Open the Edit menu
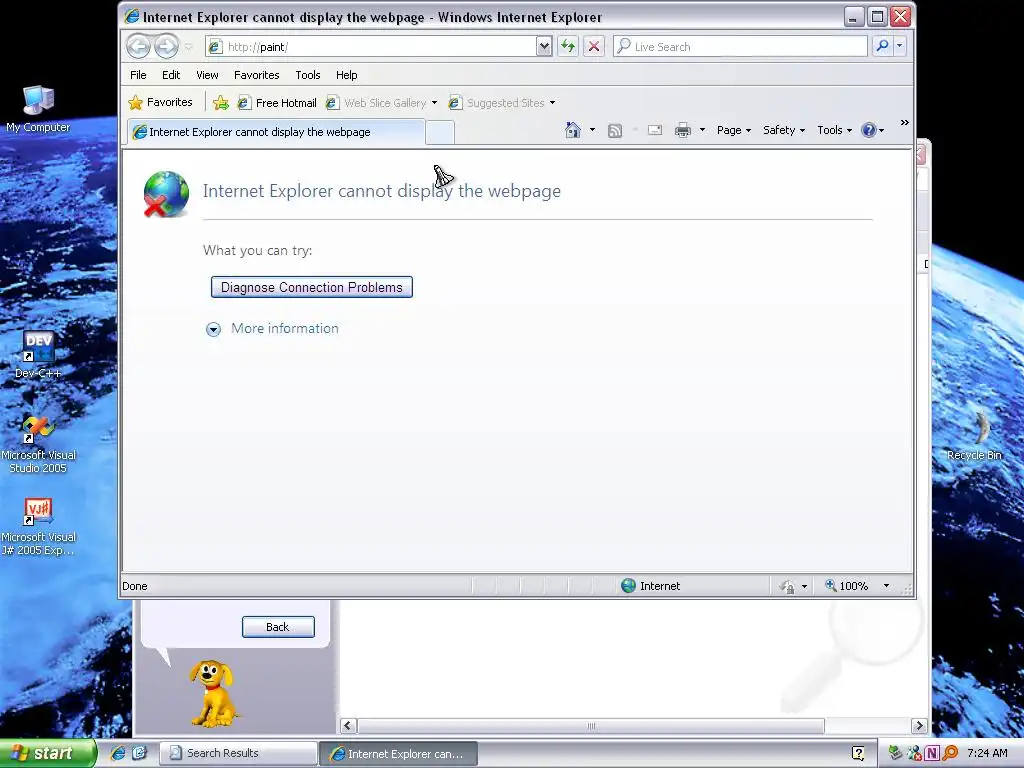Image resolution: width=1024 pixels, height=768 pixels. point(171,75)
